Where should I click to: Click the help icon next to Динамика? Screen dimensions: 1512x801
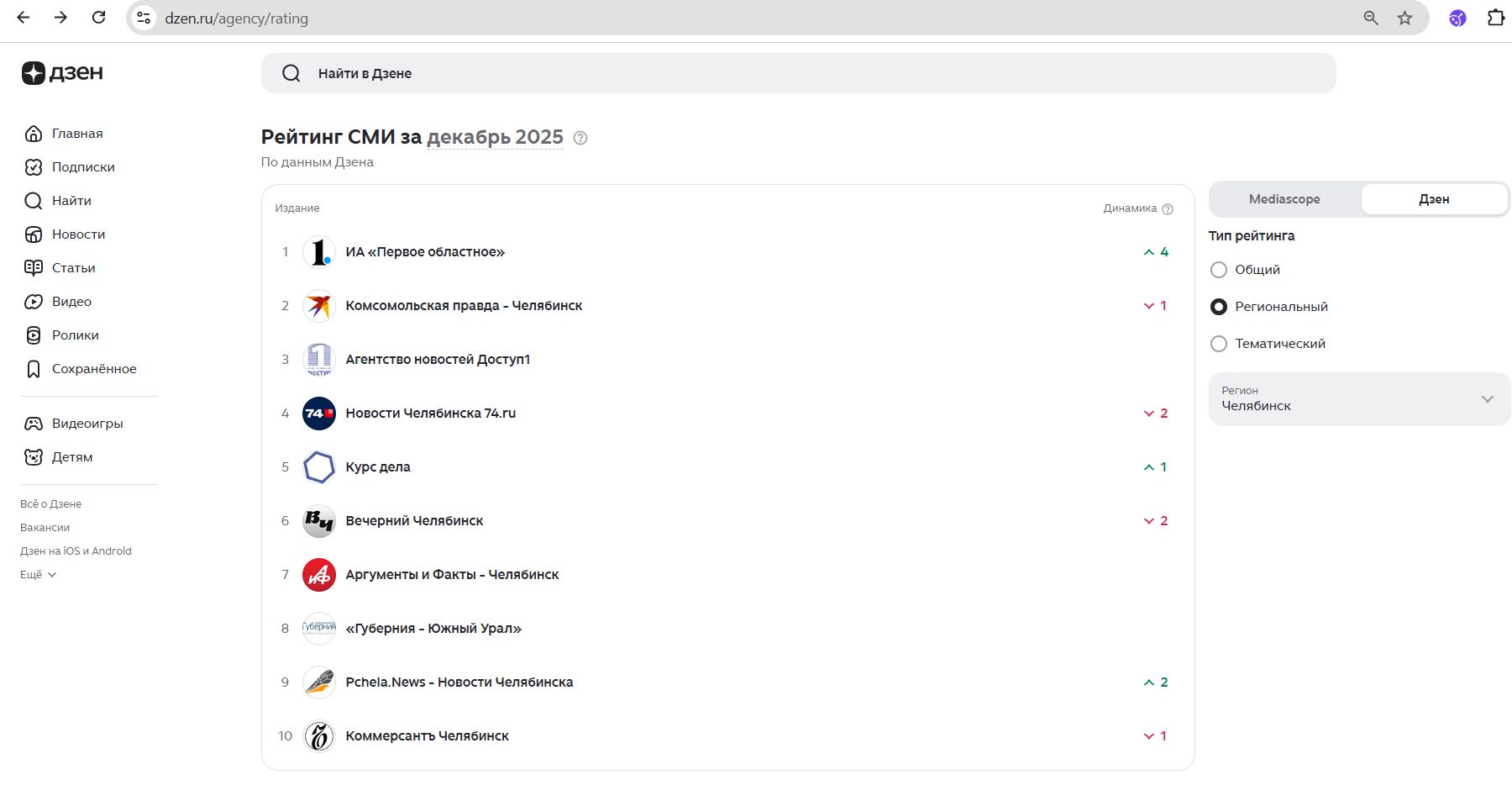(x=1167, y=209)
